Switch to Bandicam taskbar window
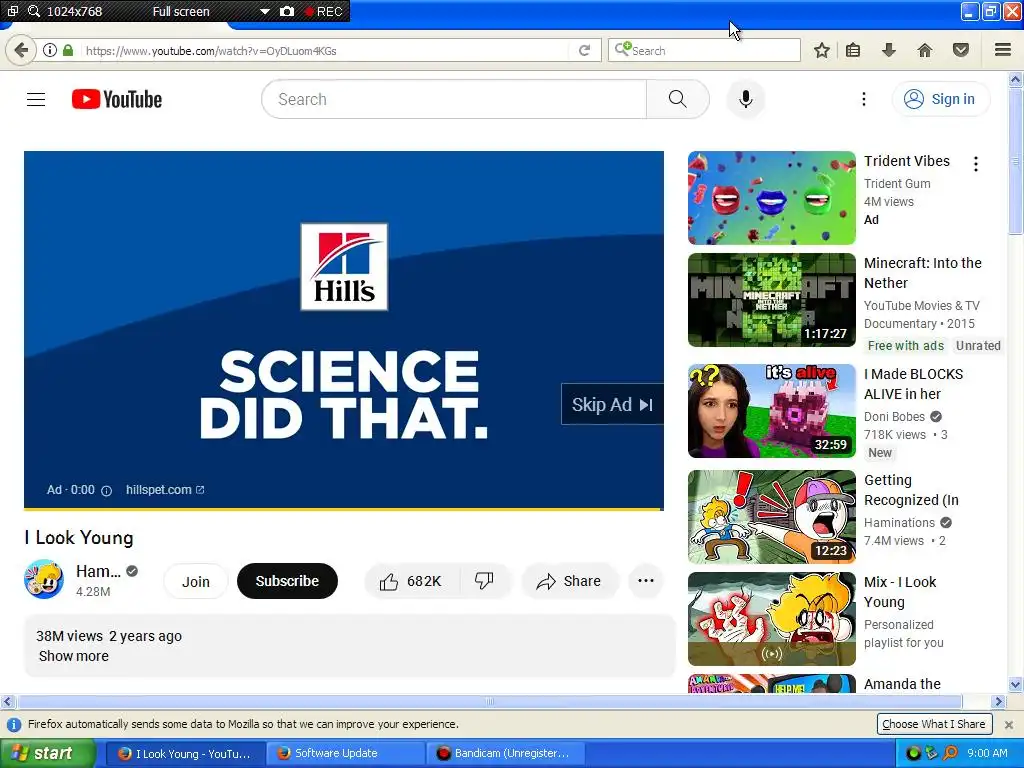The image size is (1024, 768). tap(506, 754)
